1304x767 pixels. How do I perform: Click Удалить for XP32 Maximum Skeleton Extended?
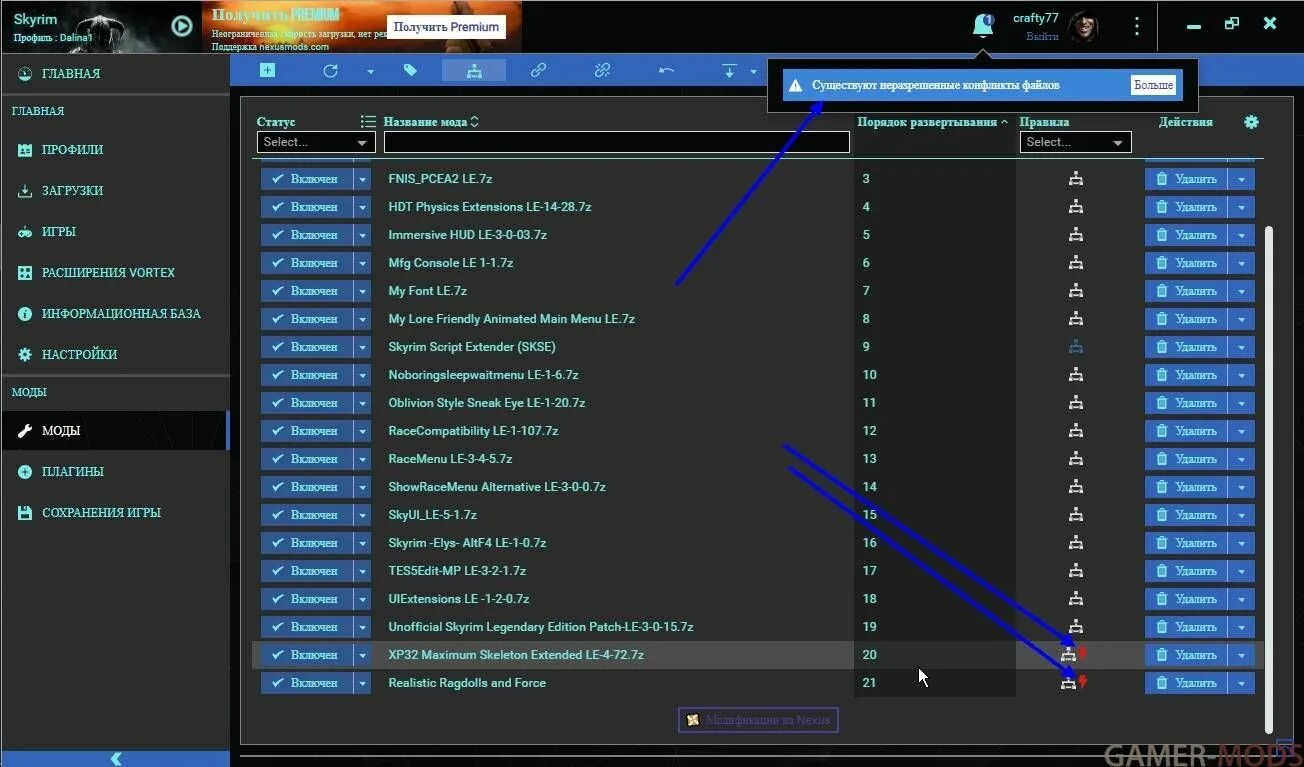[1186, 655]
